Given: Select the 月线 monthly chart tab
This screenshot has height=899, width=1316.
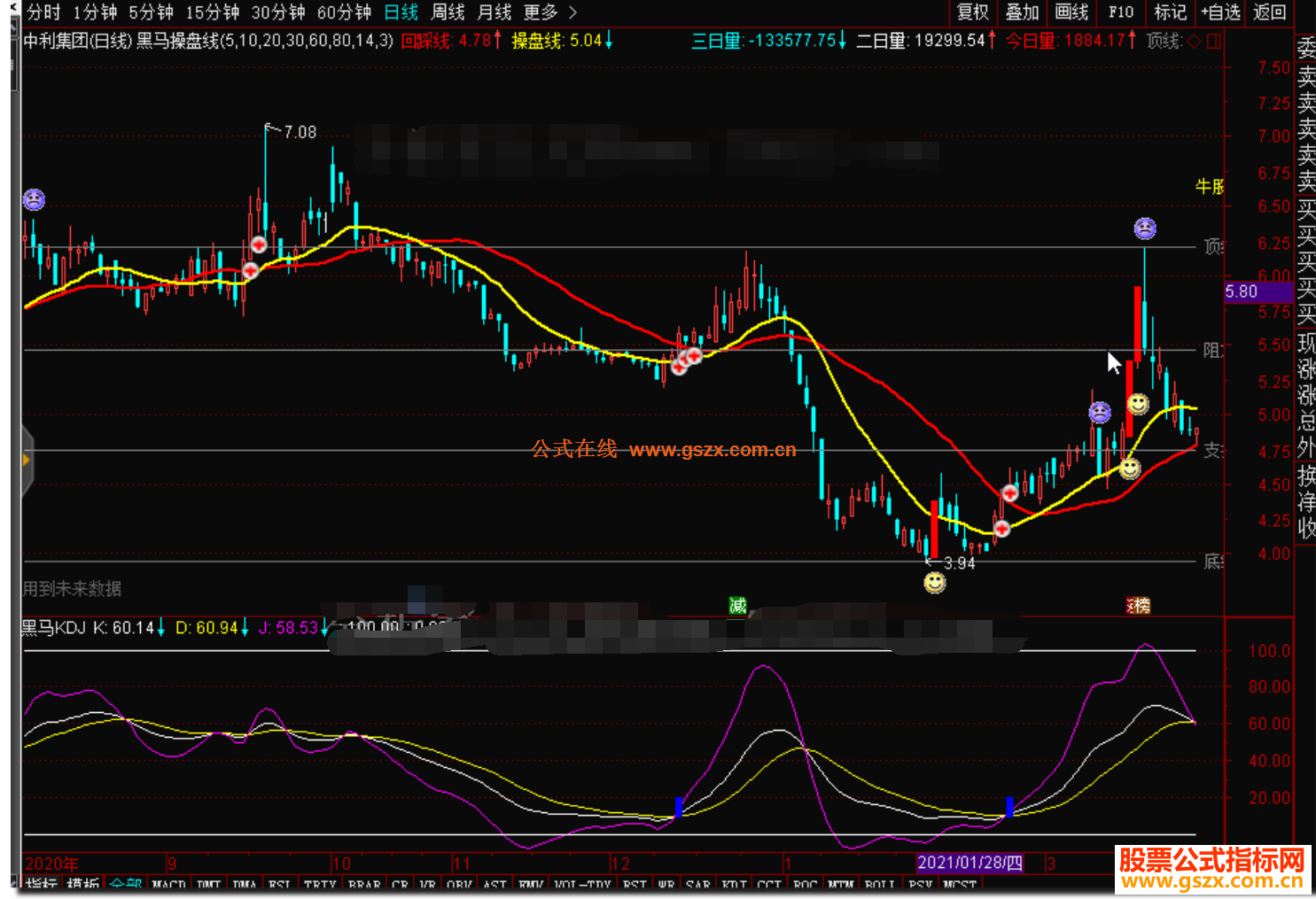Looking at the screenshot, I should (494, 12).
